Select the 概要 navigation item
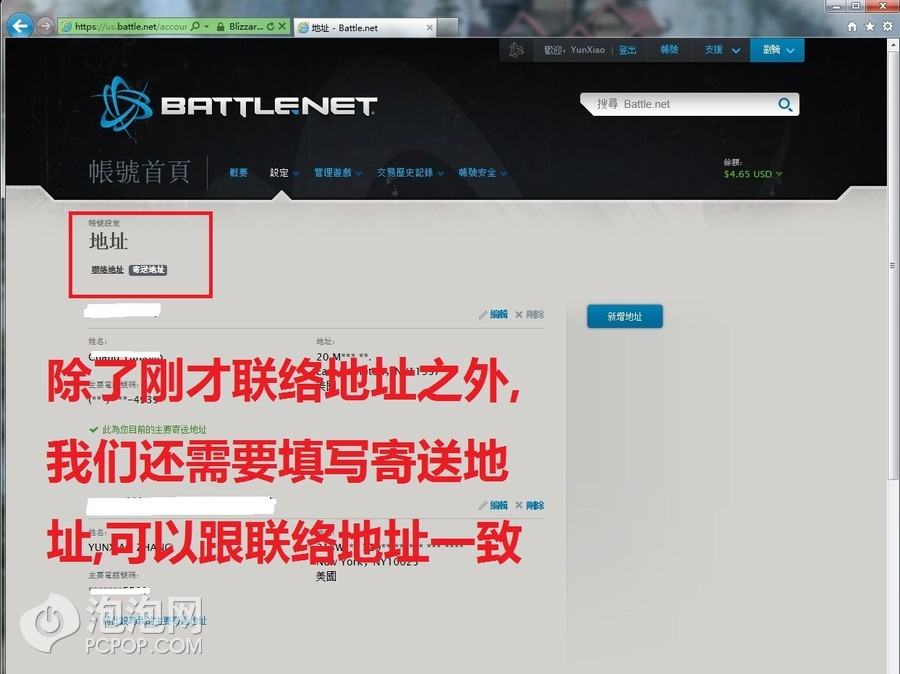This screenshot has width=900, height=674. [x=238, y=173]
